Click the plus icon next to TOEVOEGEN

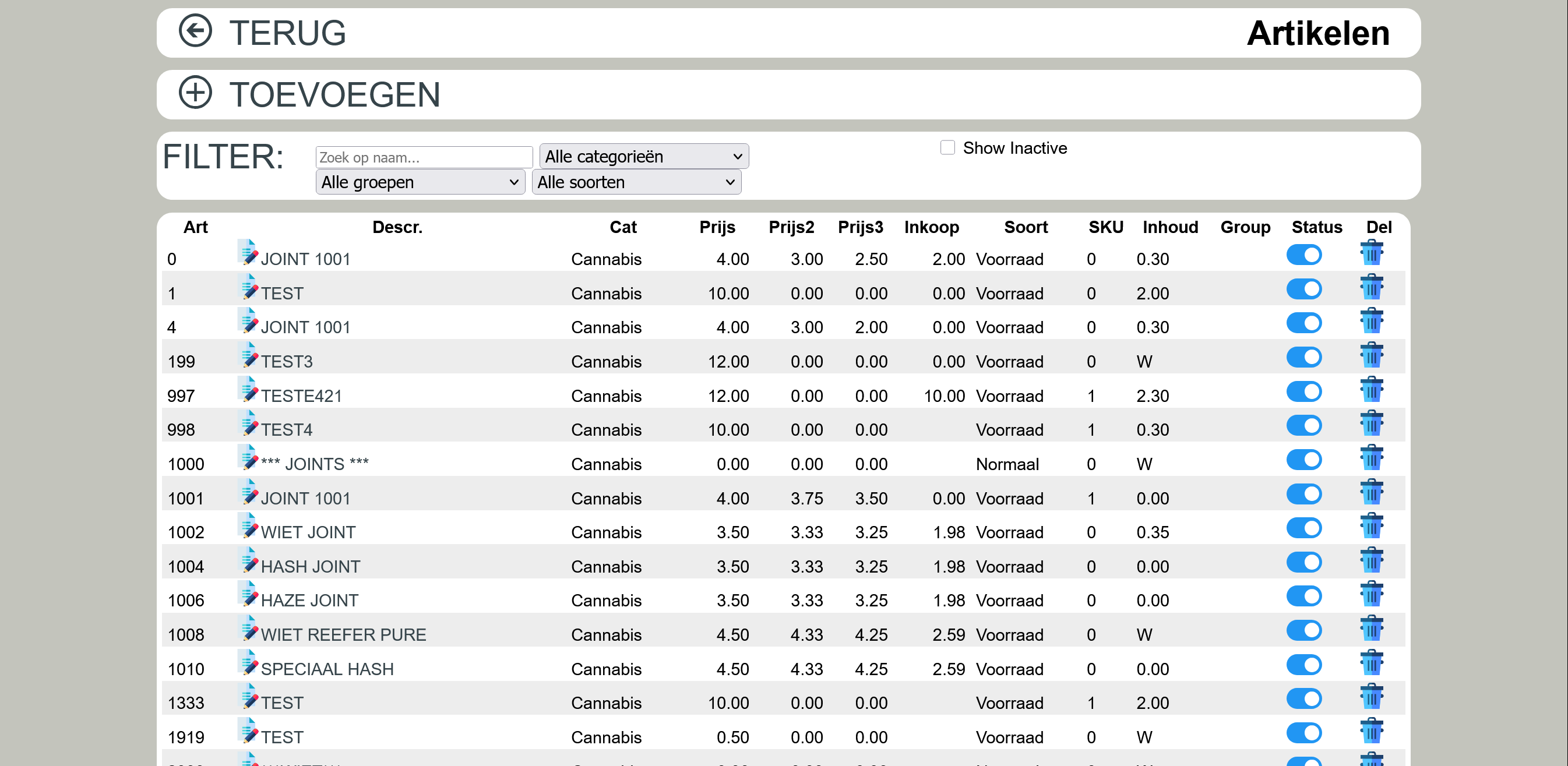coord(195,93)
